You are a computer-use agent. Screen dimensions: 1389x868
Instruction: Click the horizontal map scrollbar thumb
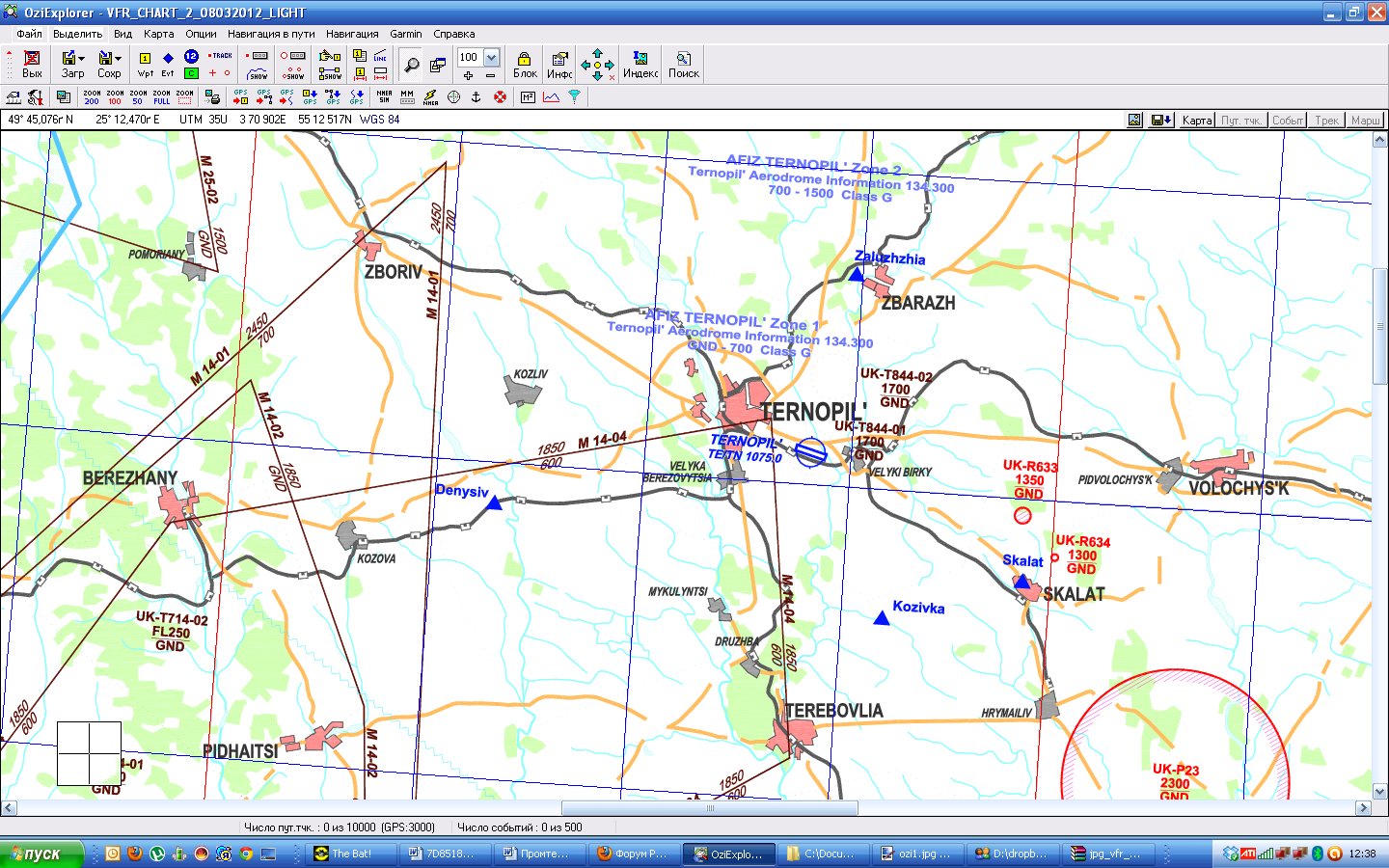(709, 808)
